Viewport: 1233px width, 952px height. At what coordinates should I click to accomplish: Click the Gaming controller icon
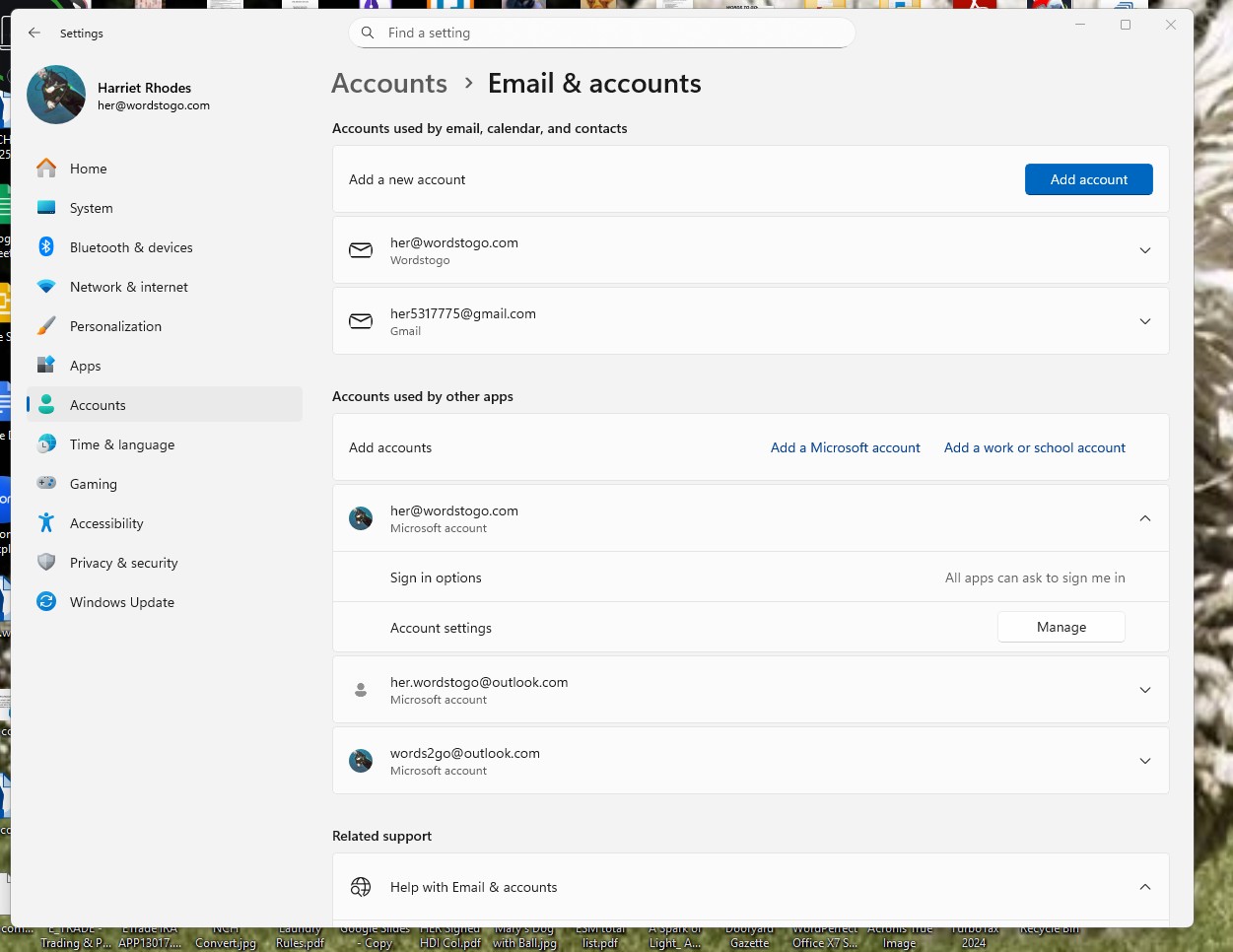pos(46,484)
